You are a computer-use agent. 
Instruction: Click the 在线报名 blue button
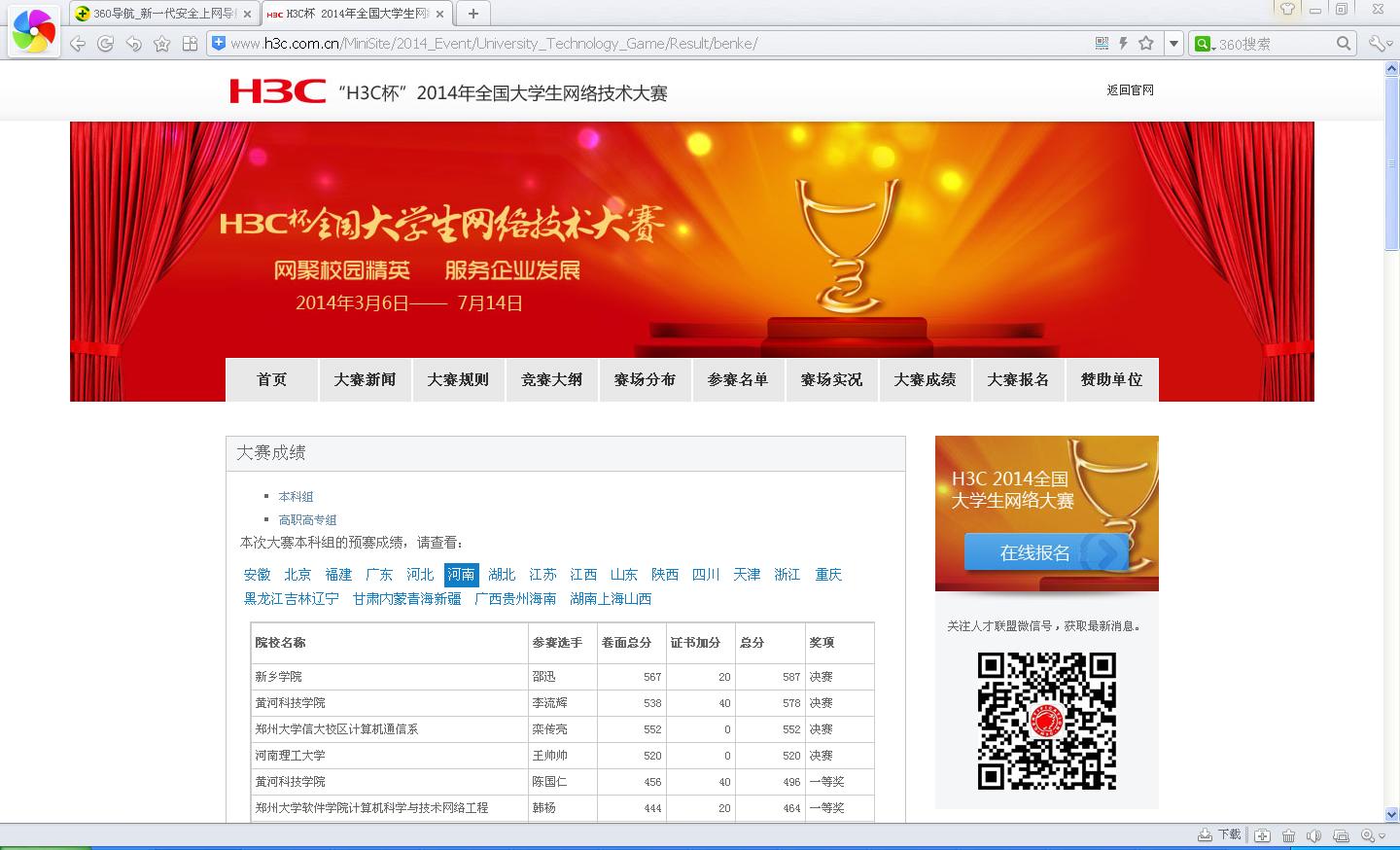coord(1045,552)
